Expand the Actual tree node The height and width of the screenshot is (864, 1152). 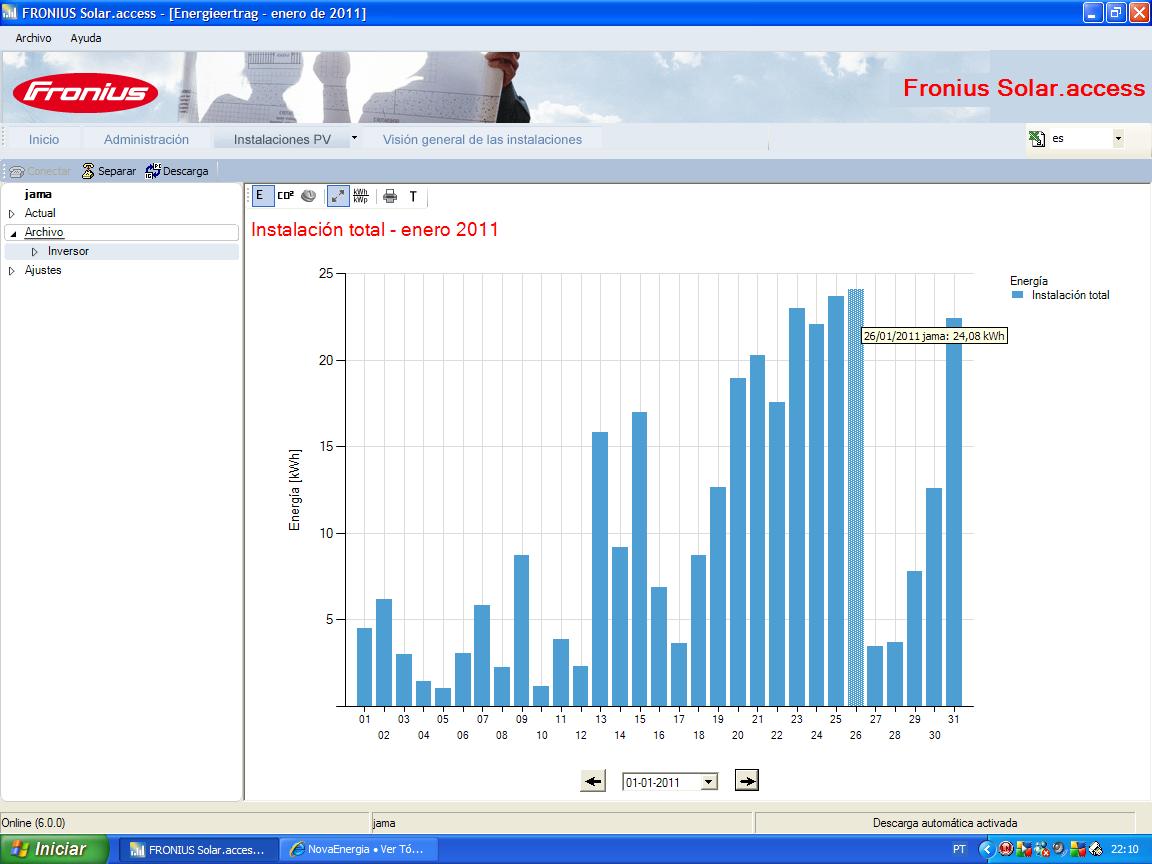[x=11, y=214]
